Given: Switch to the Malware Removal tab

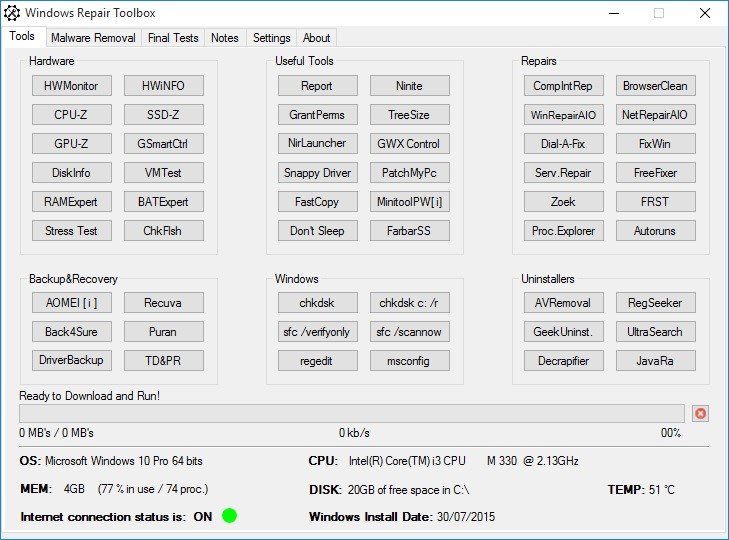Looking at the screenshot, I should [93, 38].
